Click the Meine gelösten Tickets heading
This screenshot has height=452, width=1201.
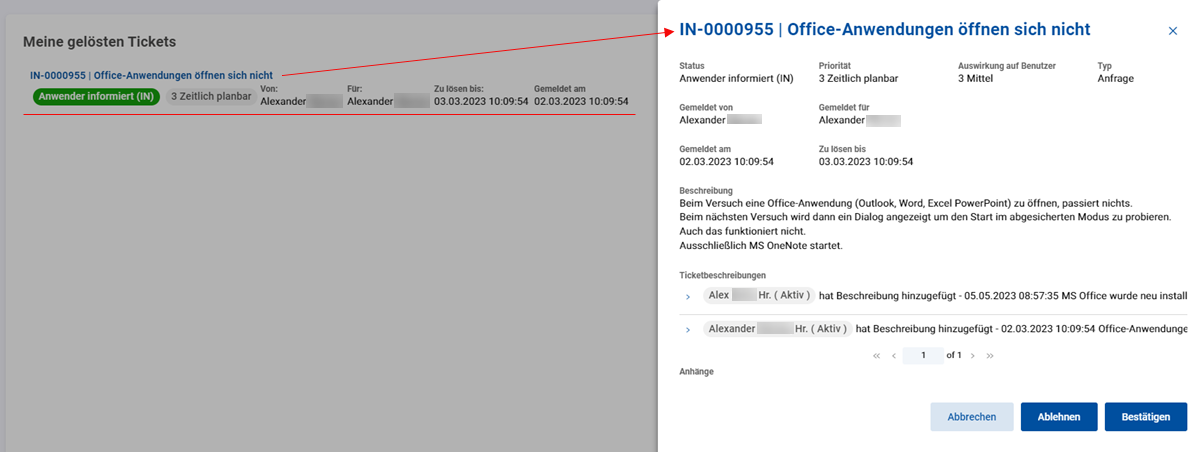(99, 42)
